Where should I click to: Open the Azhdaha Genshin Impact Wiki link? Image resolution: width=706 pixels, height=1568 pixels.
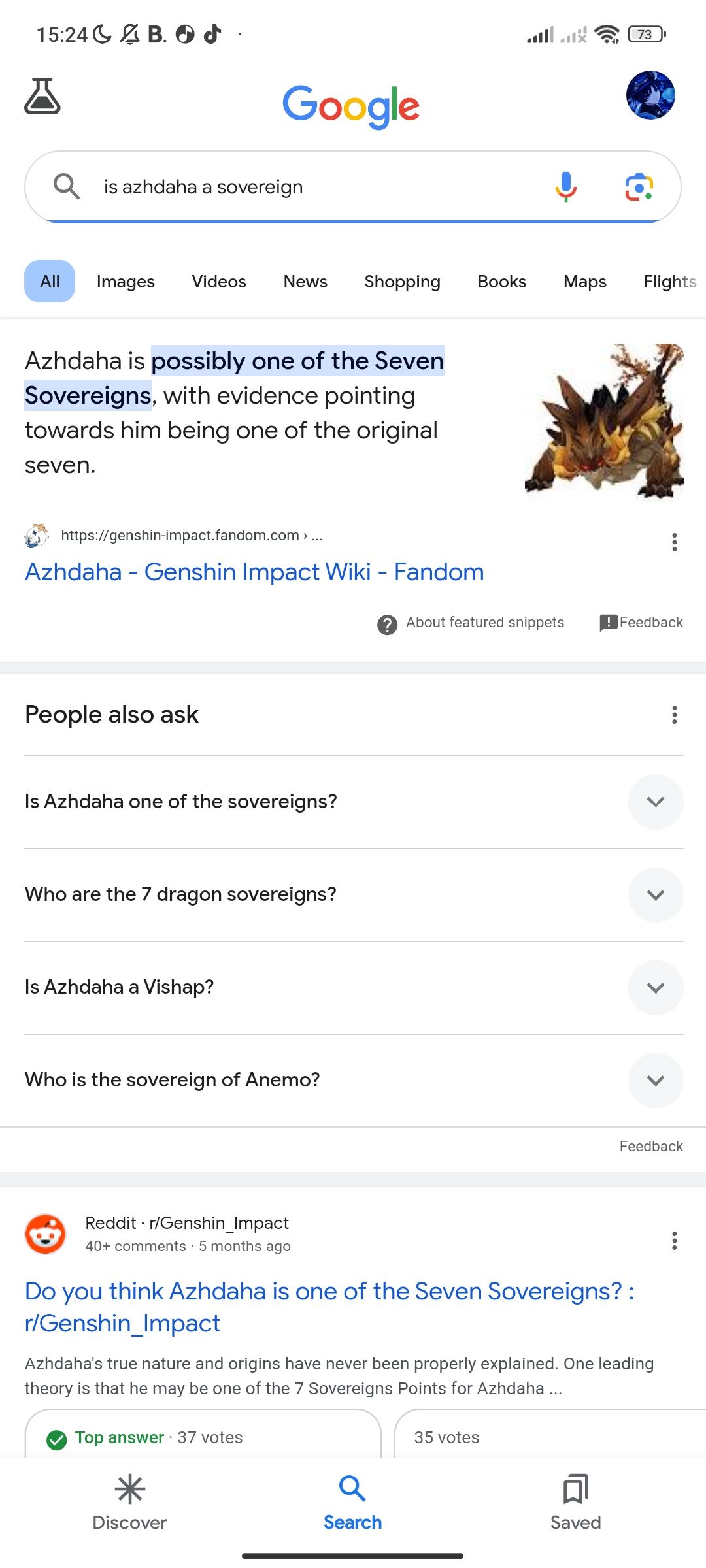coord(254,572)
